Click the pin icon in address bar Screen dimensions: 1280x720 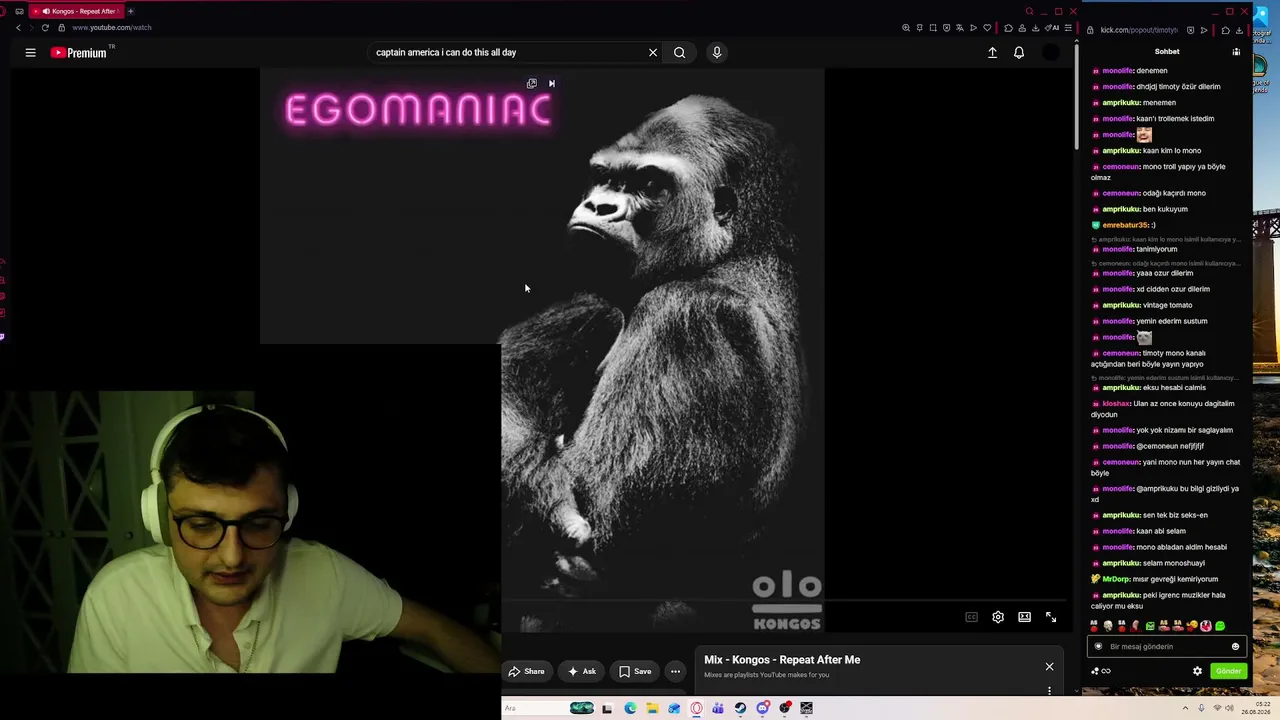[x=920, y=28]
